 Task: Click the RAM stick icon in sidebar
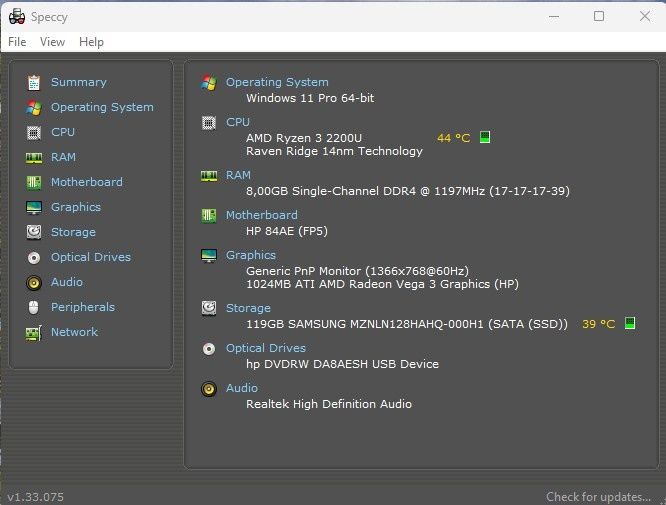[x=34, y=158]
